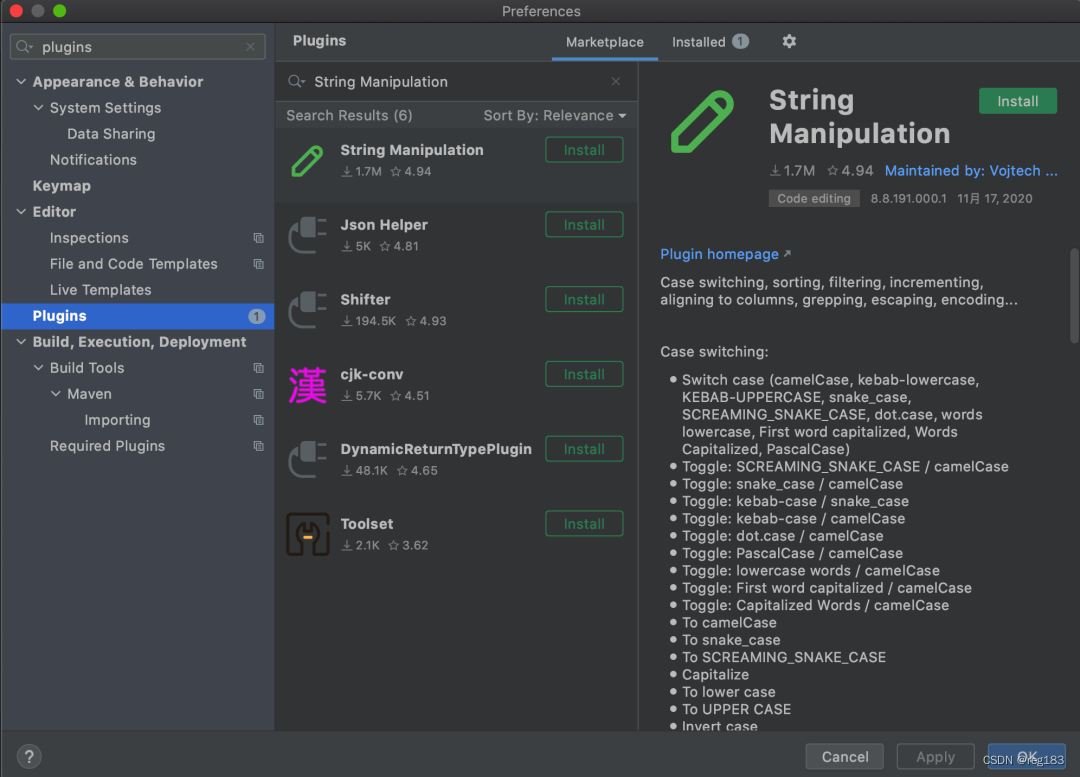The height and width of the screenshot is (777, 1080).
Task: Click the plugins settings gear icon
Action: tap(789, 42)
